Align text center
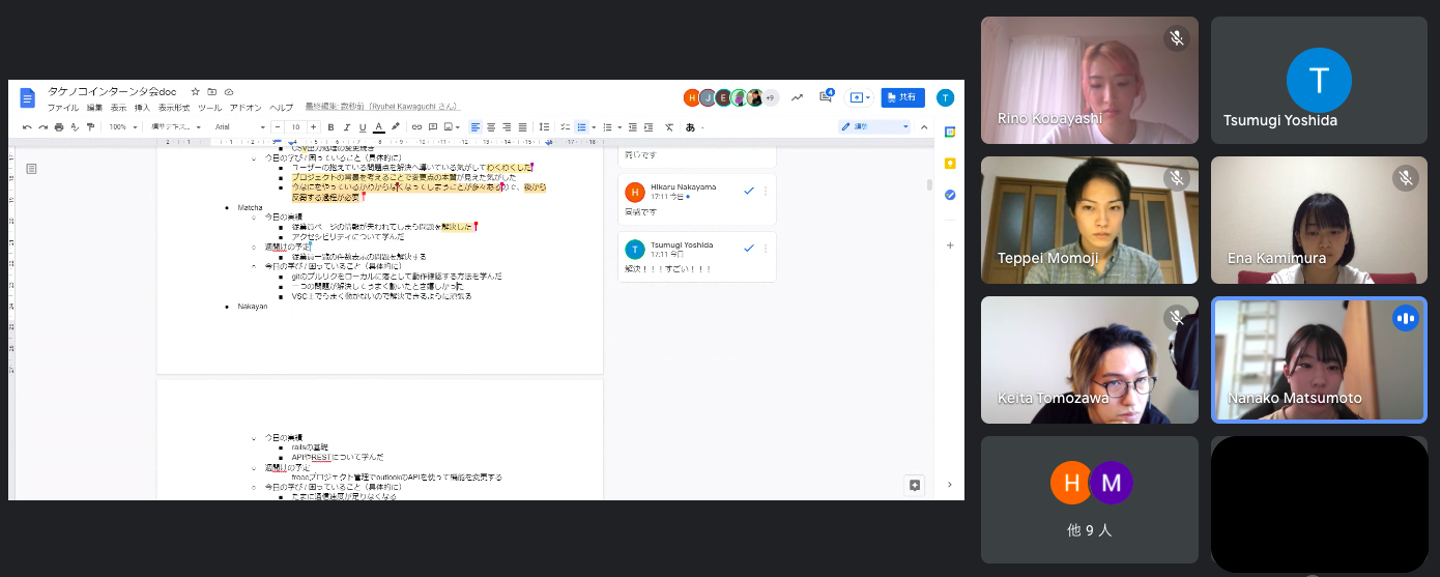Screen dimensions: 1440x577 (491, 127)
